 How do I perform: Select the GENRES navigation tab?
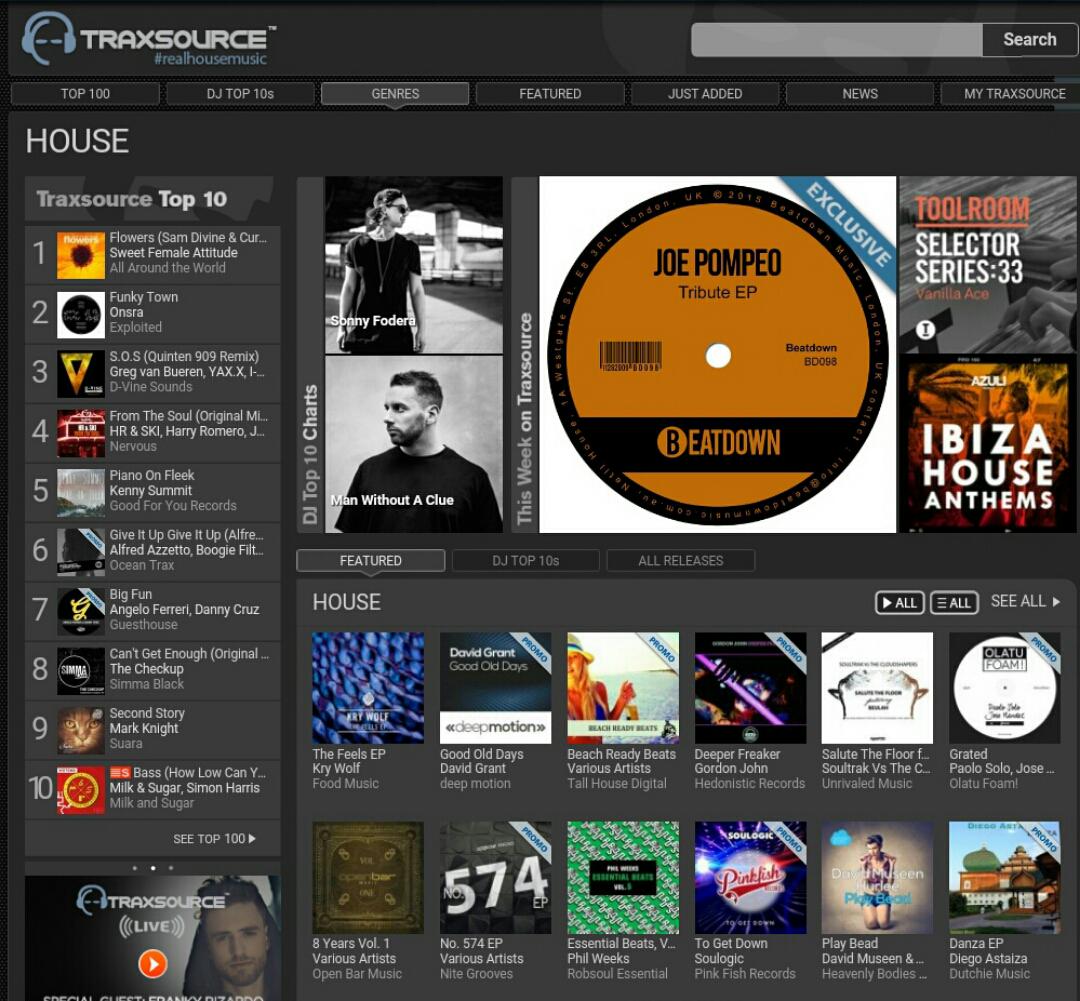pos(395,94)
